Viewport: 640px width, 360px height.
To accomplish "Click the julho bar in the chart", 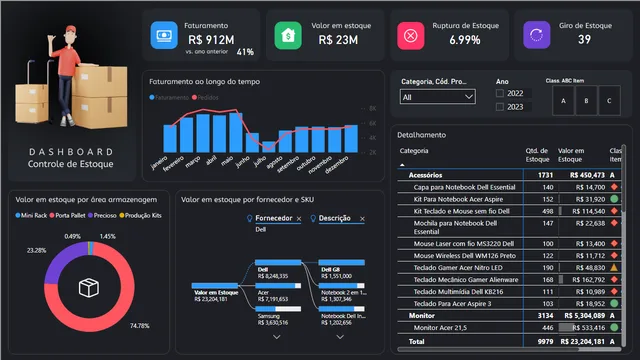I will [x=269, y=147].
